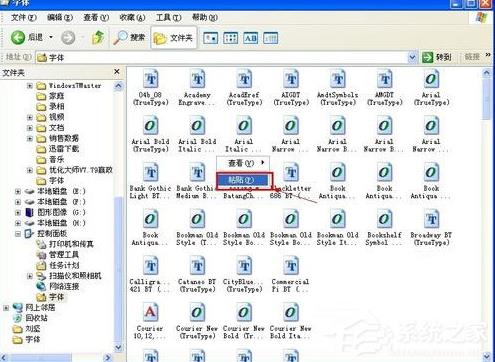
Task: Select the Arial Bold Italic font
Action: [197, 134]
